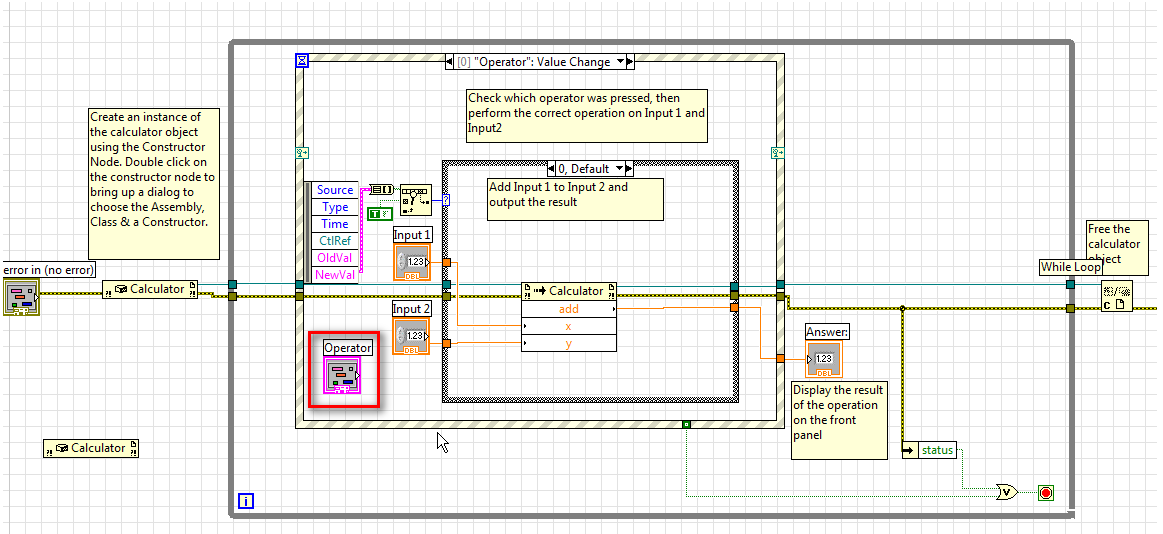This screenshot has height=534, width=1163.
Task: Select the error in cluster terminal
Action: [x=21, y=296]
